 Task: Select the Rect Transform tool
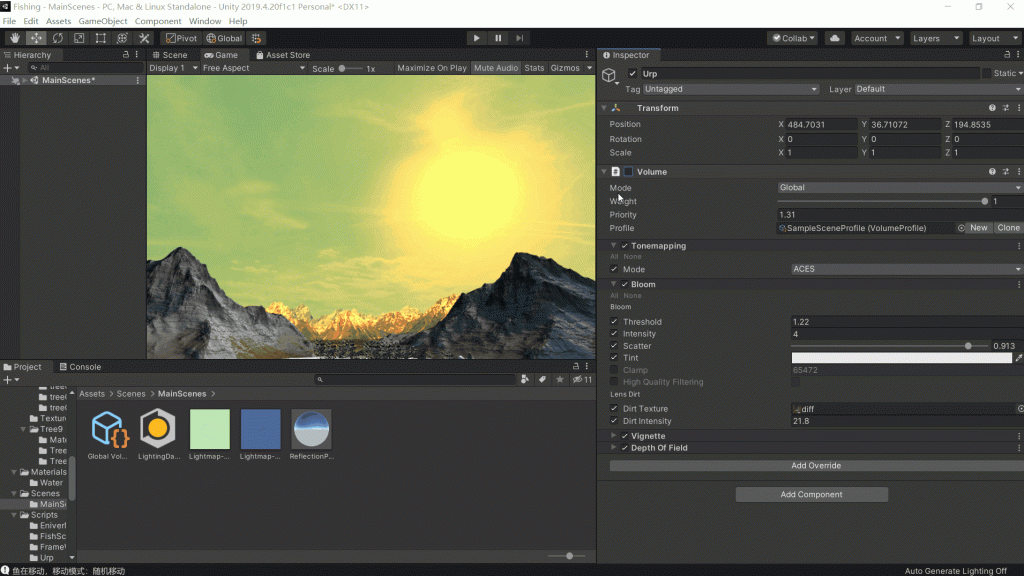pyautogui.click(x=101, y=38)
